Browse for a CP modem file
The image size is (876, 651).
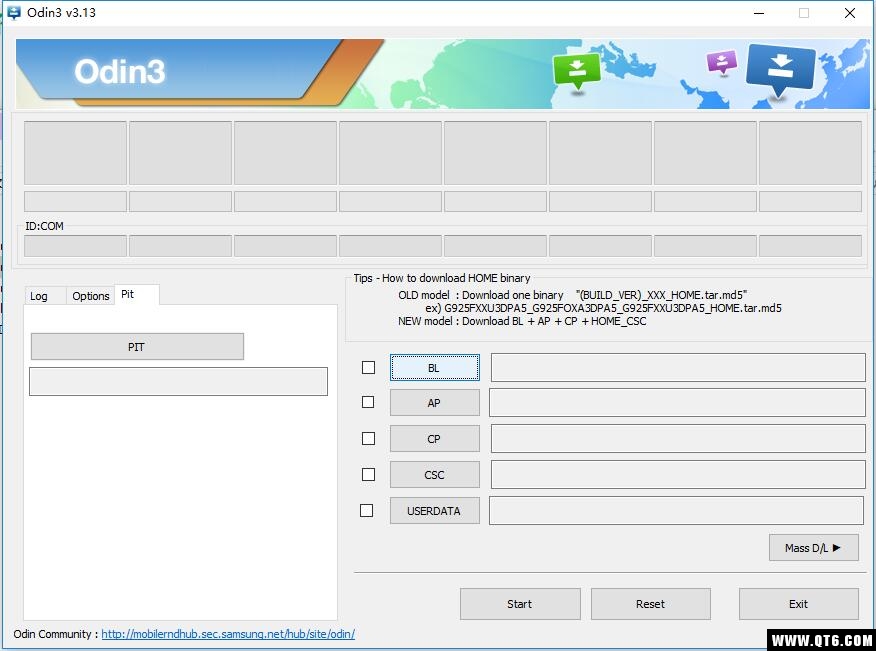tap(435, 439)
